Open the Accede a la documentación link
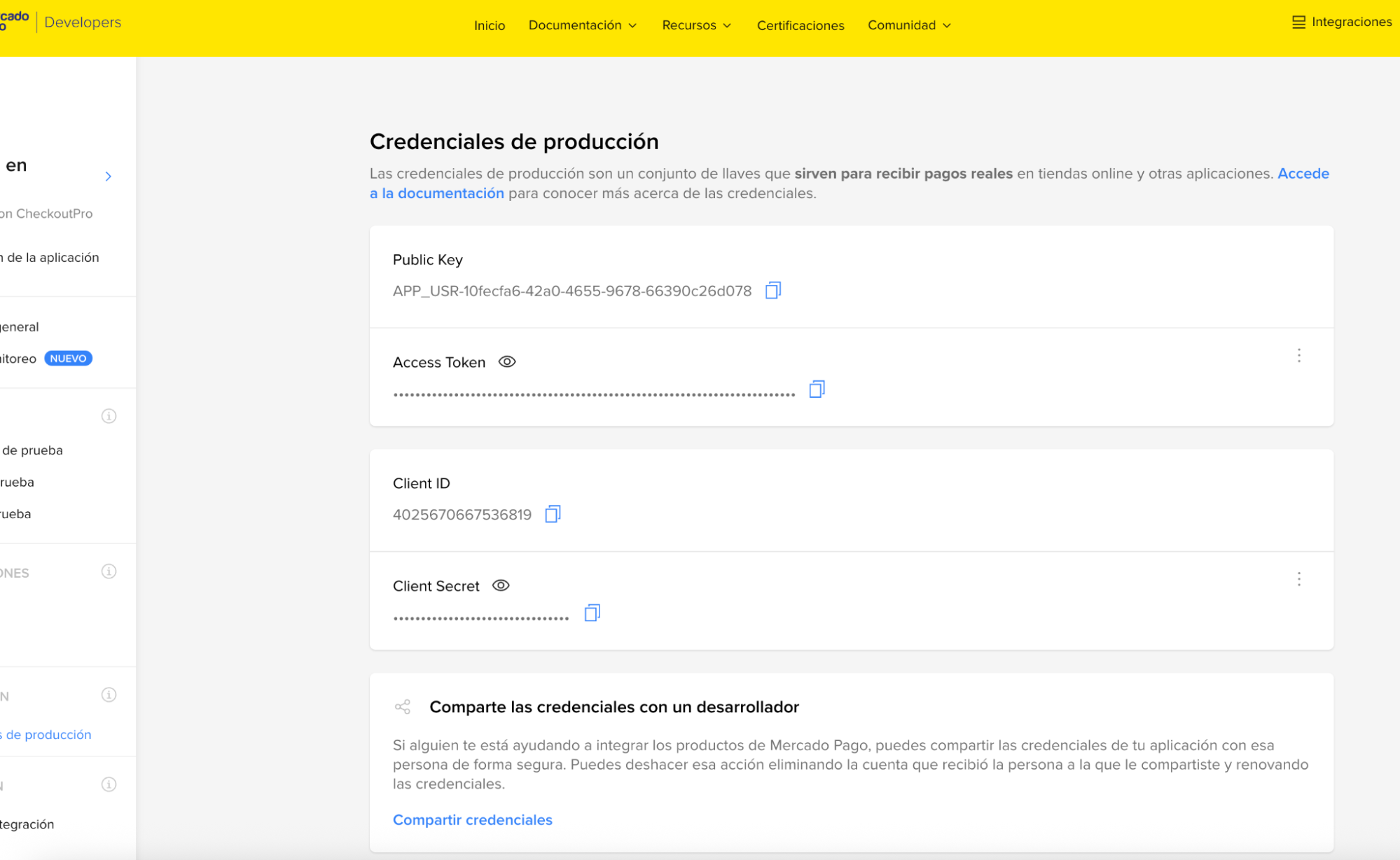 coord(850,183)
